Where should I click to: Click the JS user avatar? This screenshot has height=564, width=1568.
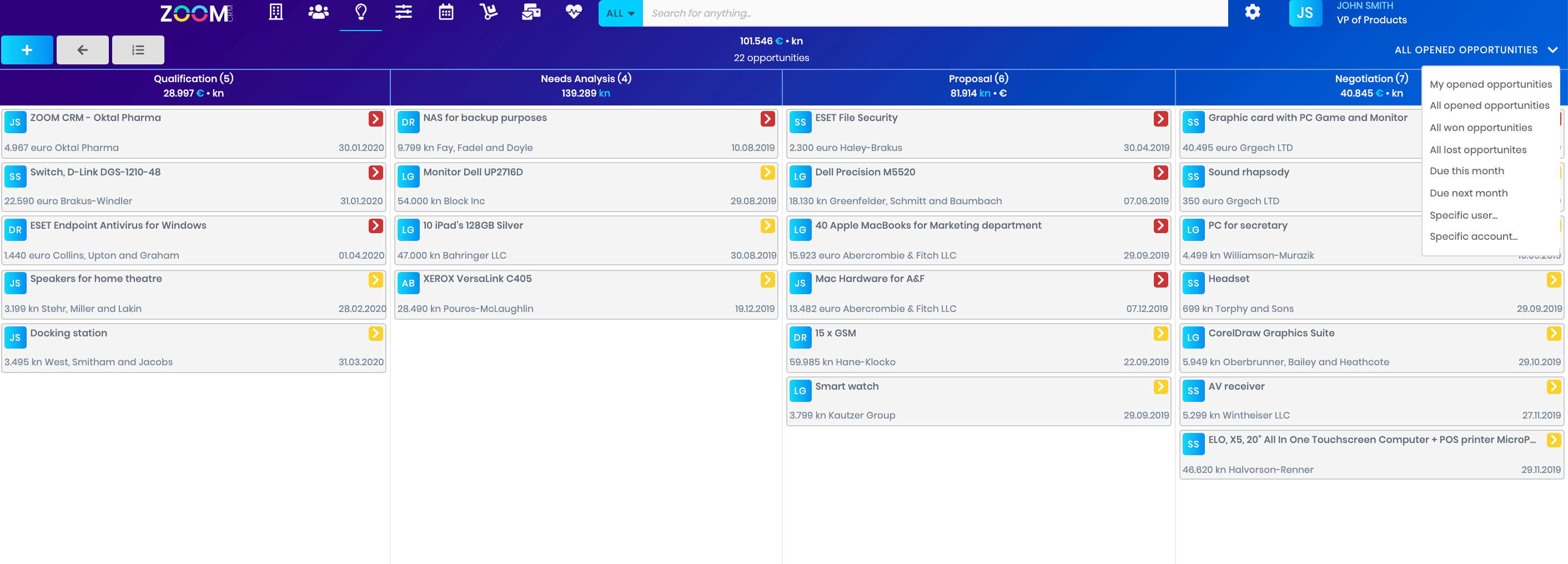tap(1306, 12)
